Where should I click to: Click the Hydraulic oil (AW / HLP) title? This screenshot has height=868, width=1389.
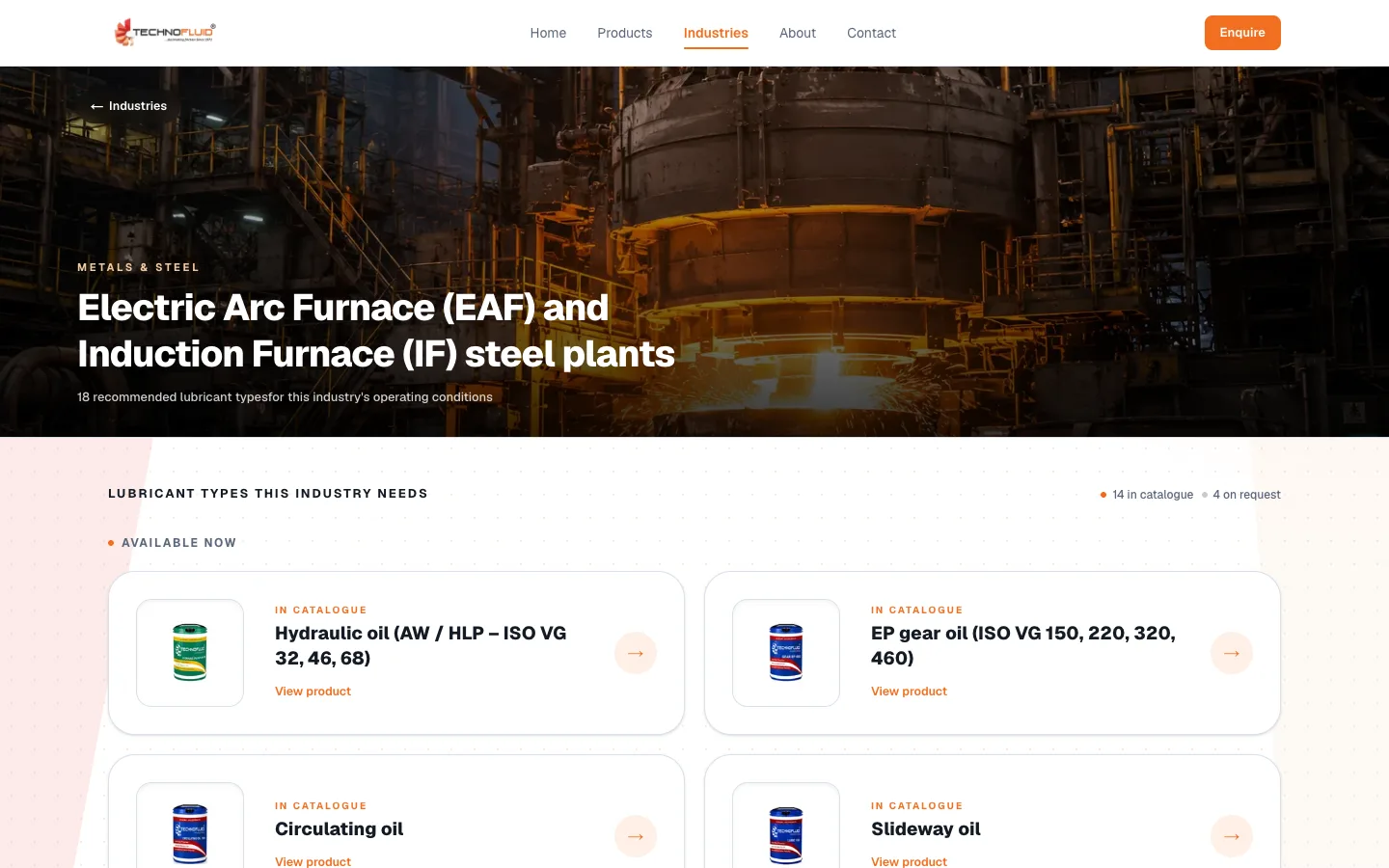[x=421, y=645]
